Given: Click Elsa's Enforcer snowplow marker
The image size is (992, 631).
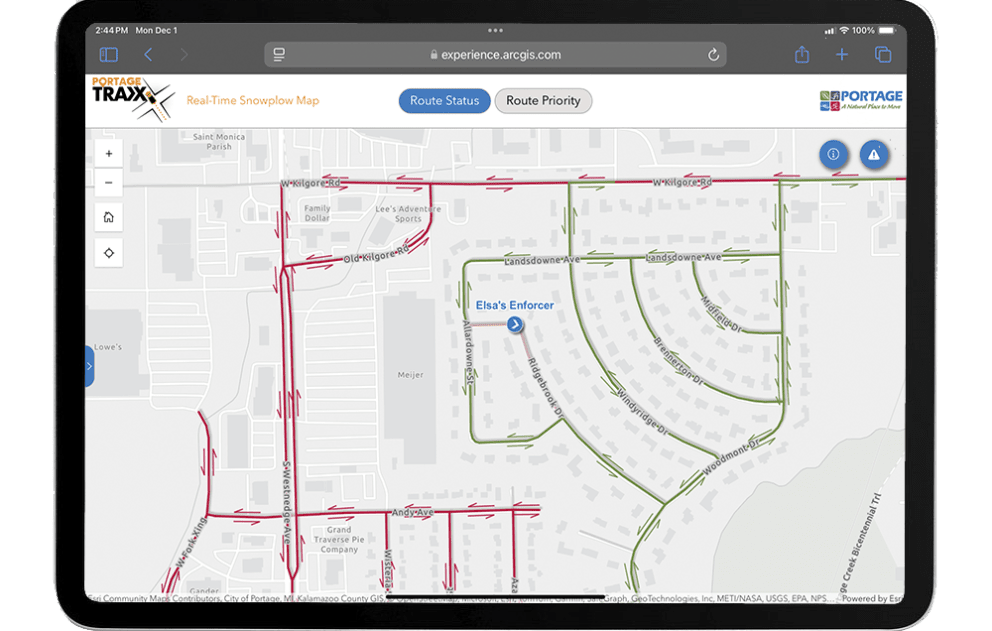Looking at the screenshot, I should pyautogui.click(x=514, y=324).
